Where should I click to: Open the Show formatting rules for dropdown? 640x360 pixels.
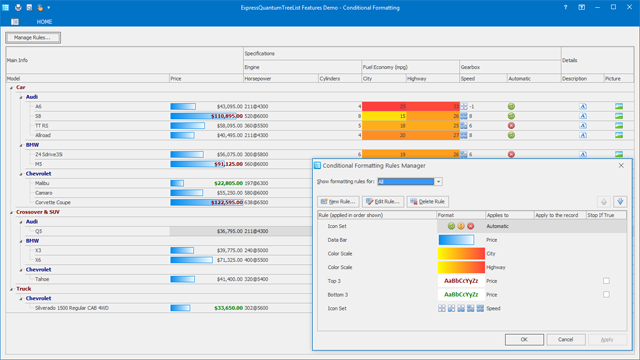pos(438,182)
